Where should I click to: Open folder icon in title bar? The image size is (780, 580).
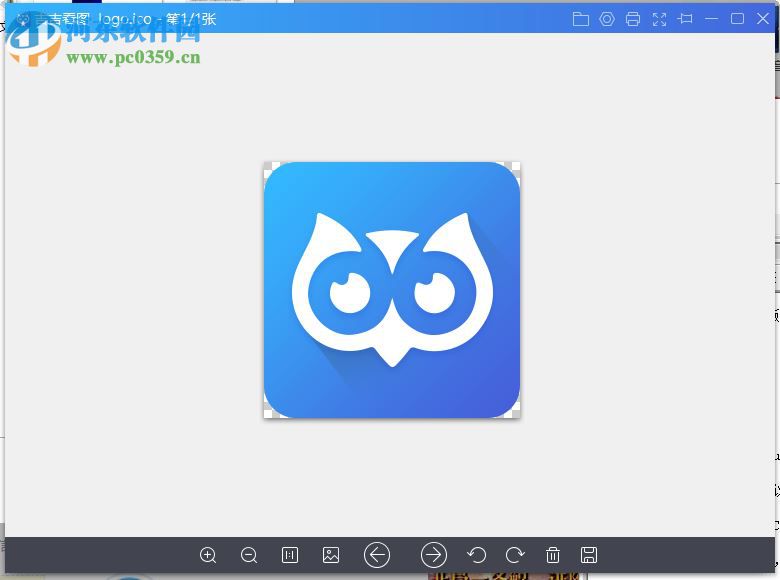(x=581, y=19)
